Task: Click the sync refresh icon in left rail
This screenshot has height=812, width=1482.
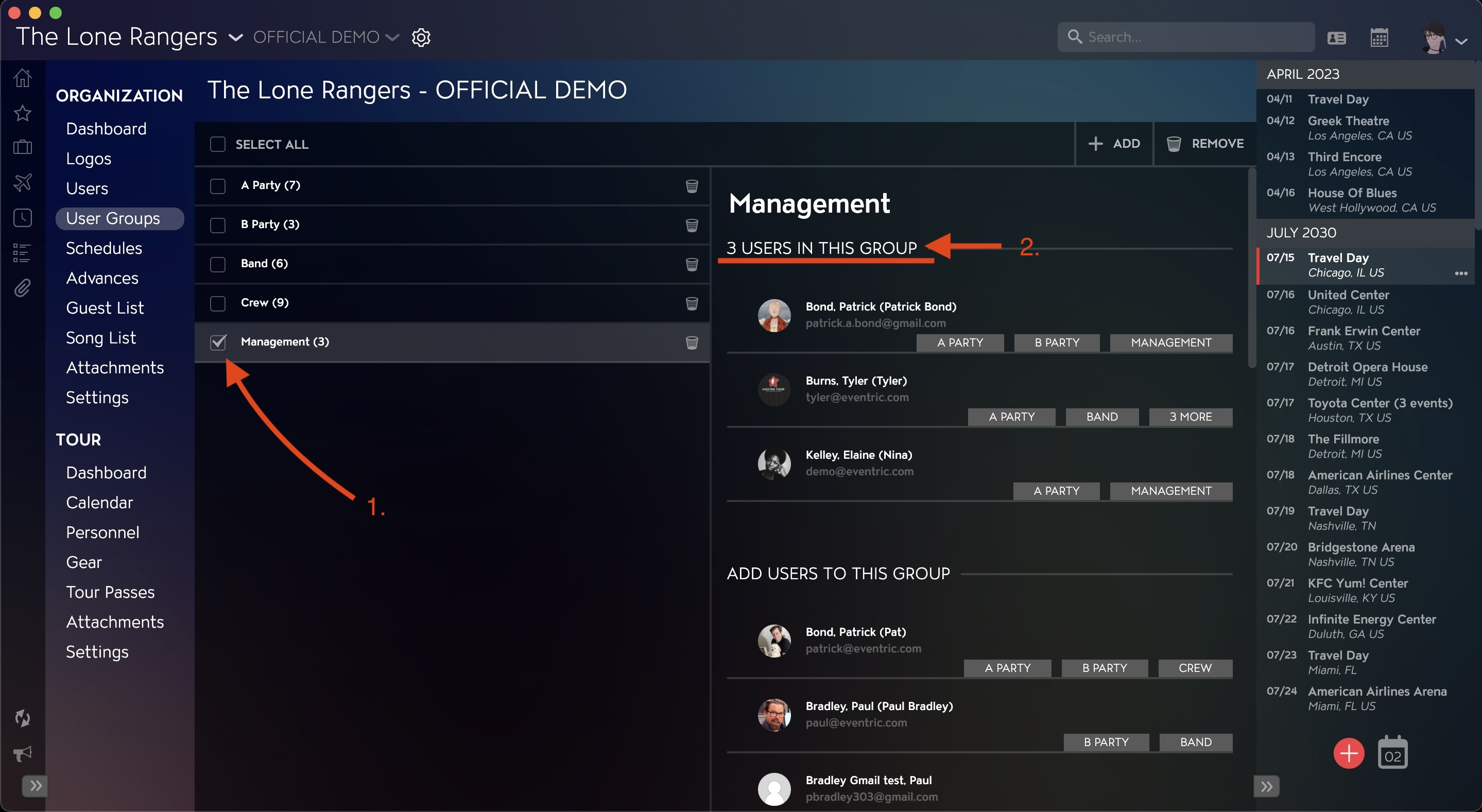Action: click(x=23, y=718)
